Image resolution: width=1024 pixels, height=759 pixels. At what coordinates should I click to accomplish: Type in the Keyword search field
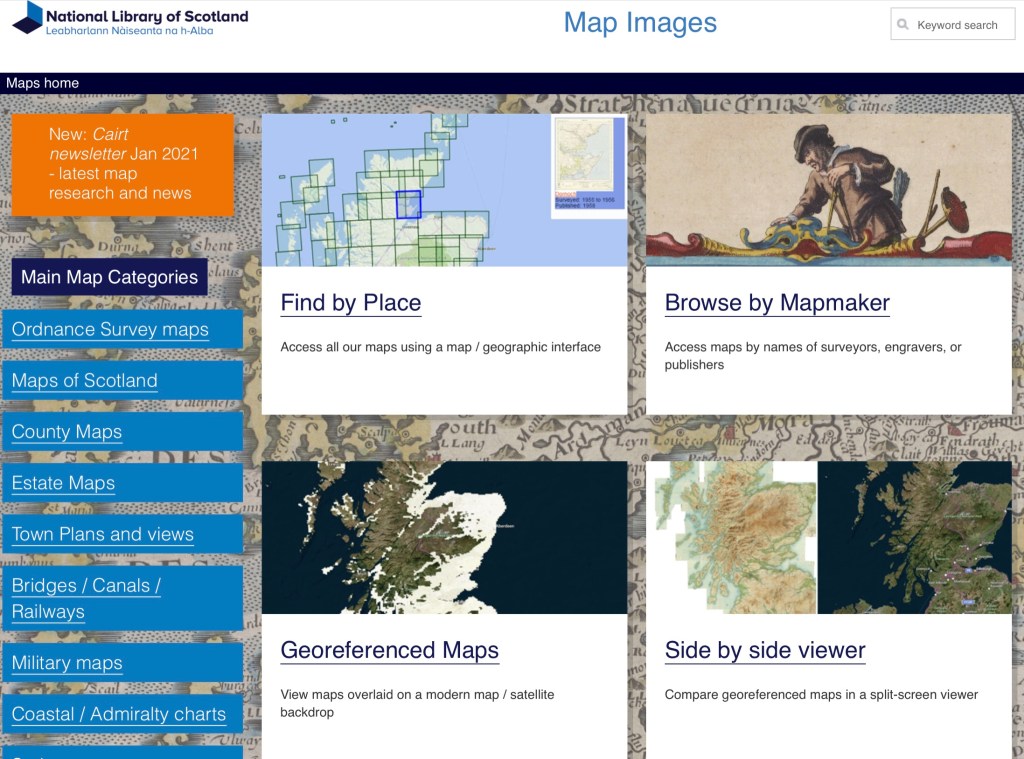[960, 25]
